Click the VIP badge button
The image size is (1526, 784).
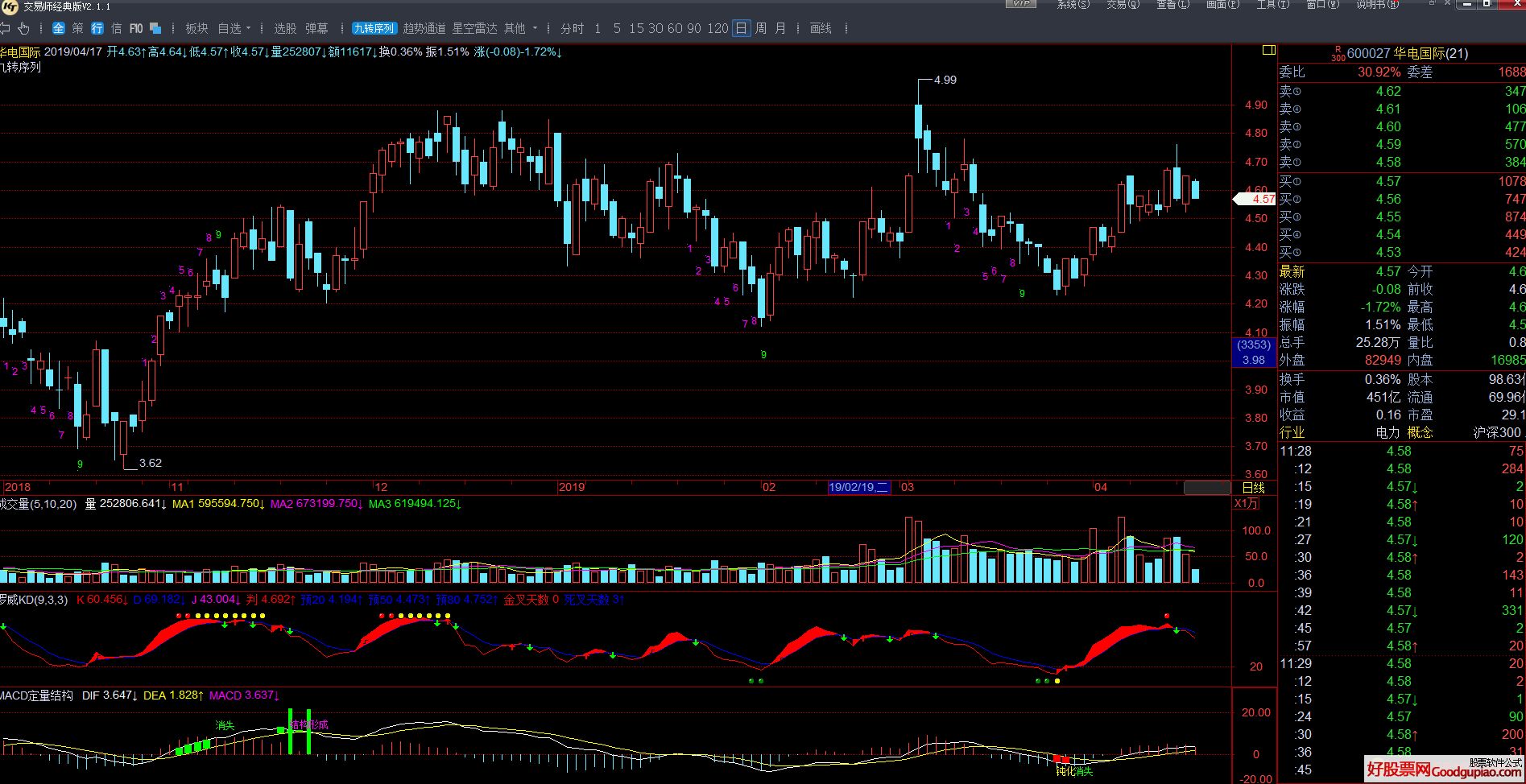click(1021, 4)
